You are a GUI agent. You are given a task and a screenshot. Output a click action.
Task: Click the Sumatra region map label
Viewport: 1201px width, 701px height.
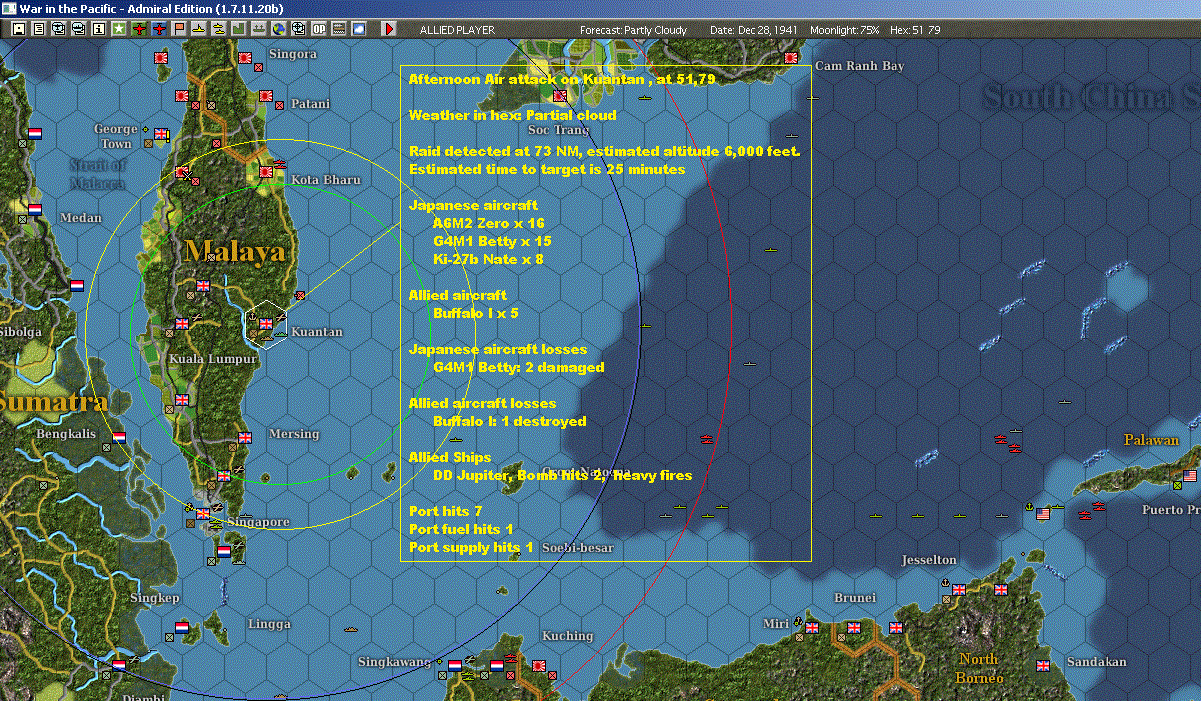[x=53, y=402]
